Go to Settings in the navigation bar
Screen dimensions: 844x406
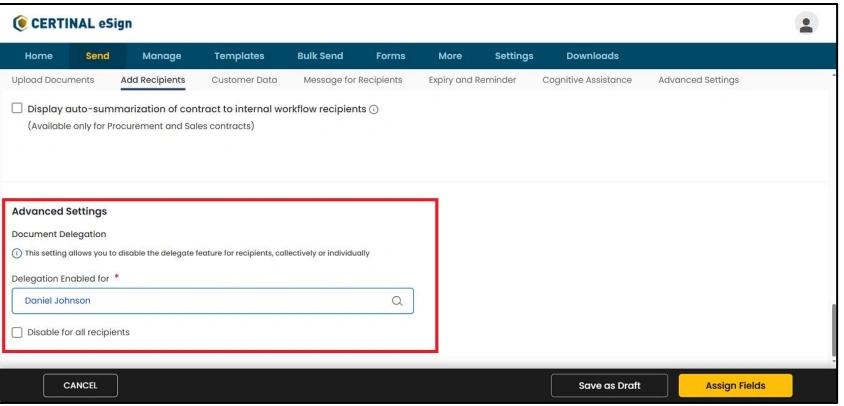click(x=514, y=56)
